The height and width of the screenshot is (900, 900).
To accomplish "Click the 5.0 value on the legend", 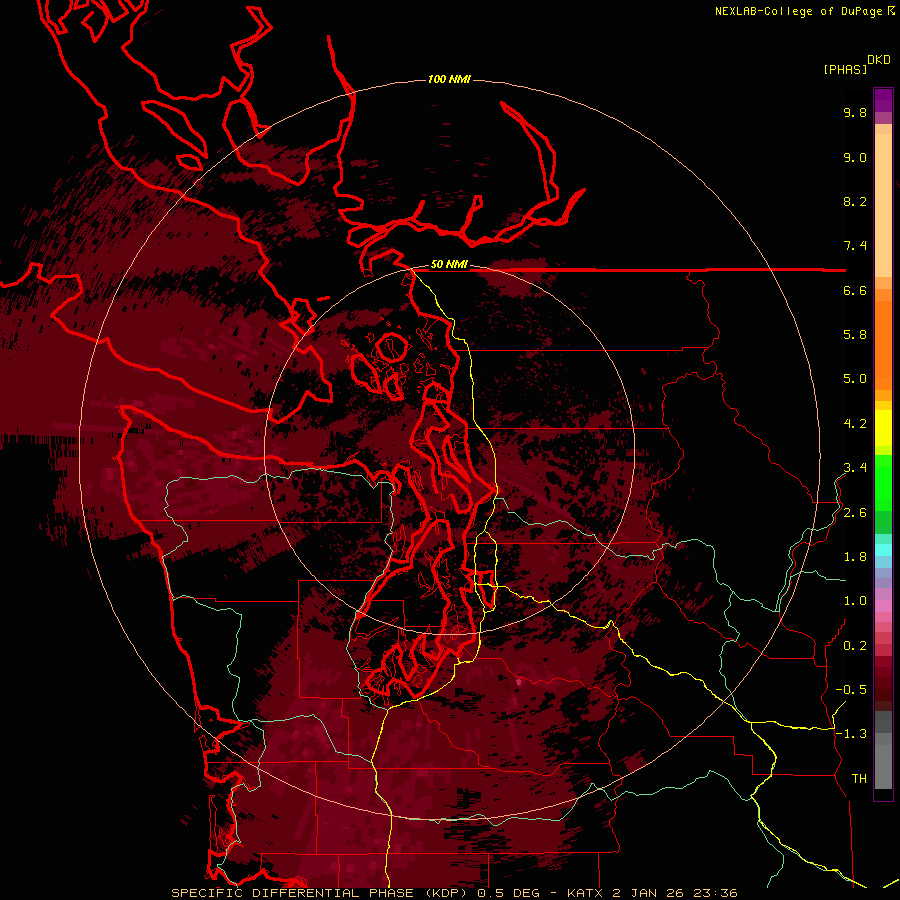I will (855, 379).
